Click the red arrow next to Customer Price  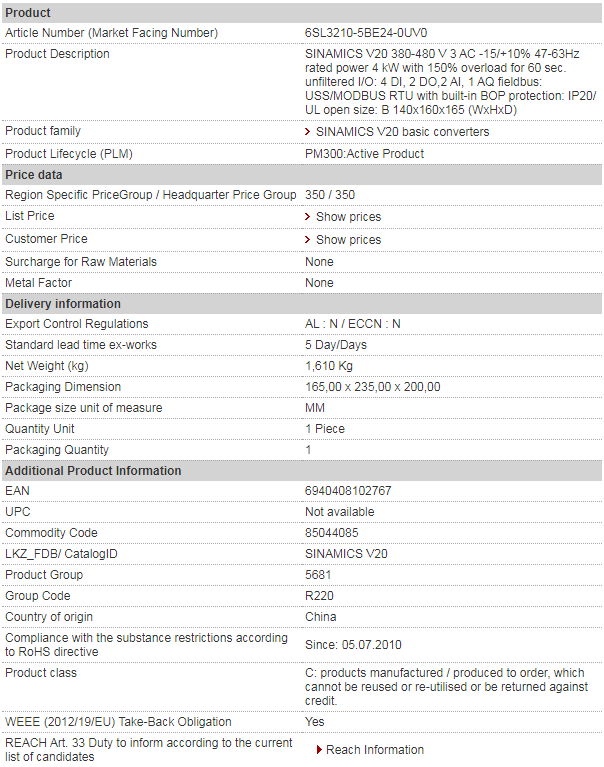(307, 239)
